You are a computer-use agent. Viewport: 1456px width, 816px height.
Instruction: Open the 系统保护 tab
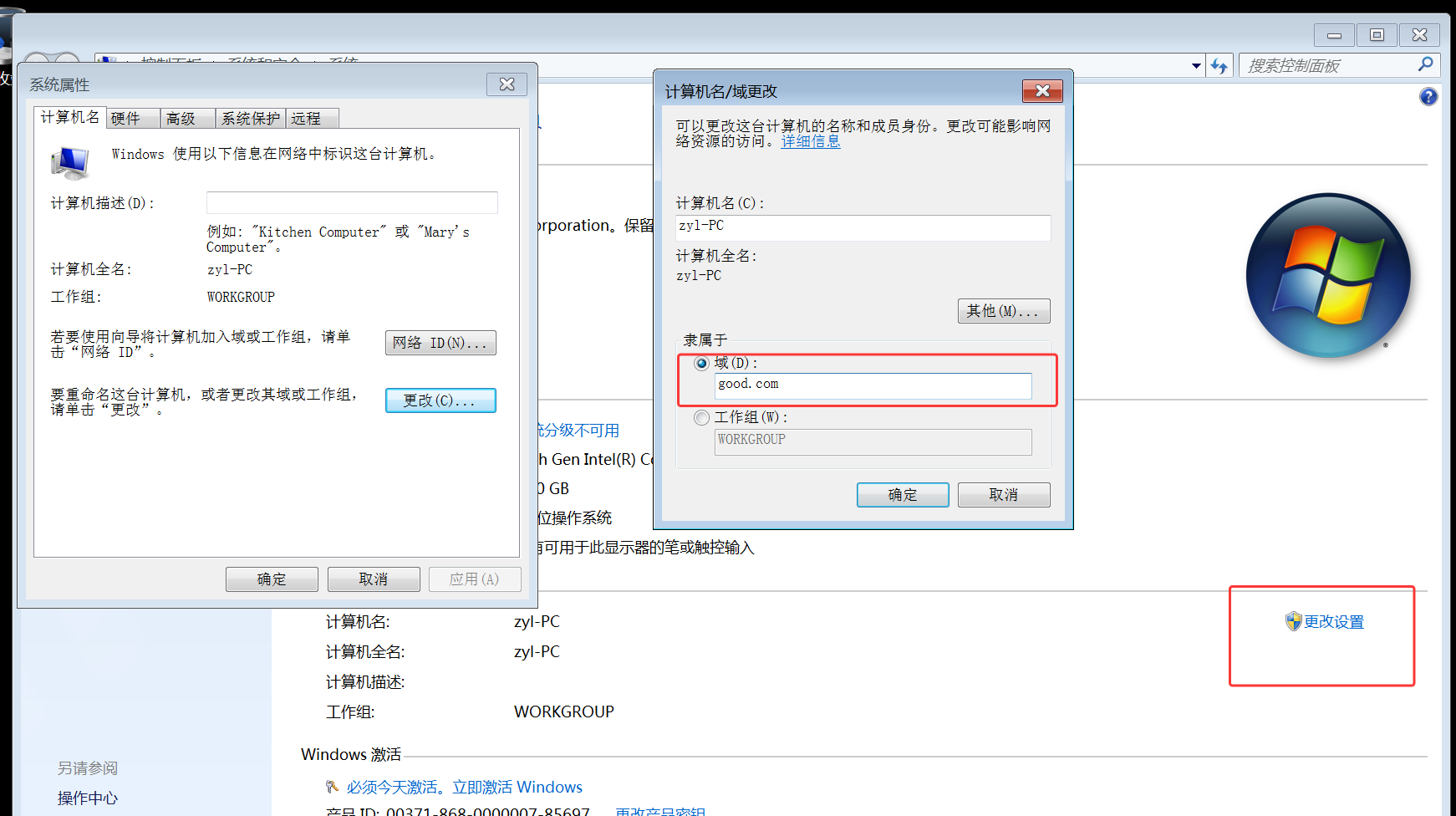251,119
